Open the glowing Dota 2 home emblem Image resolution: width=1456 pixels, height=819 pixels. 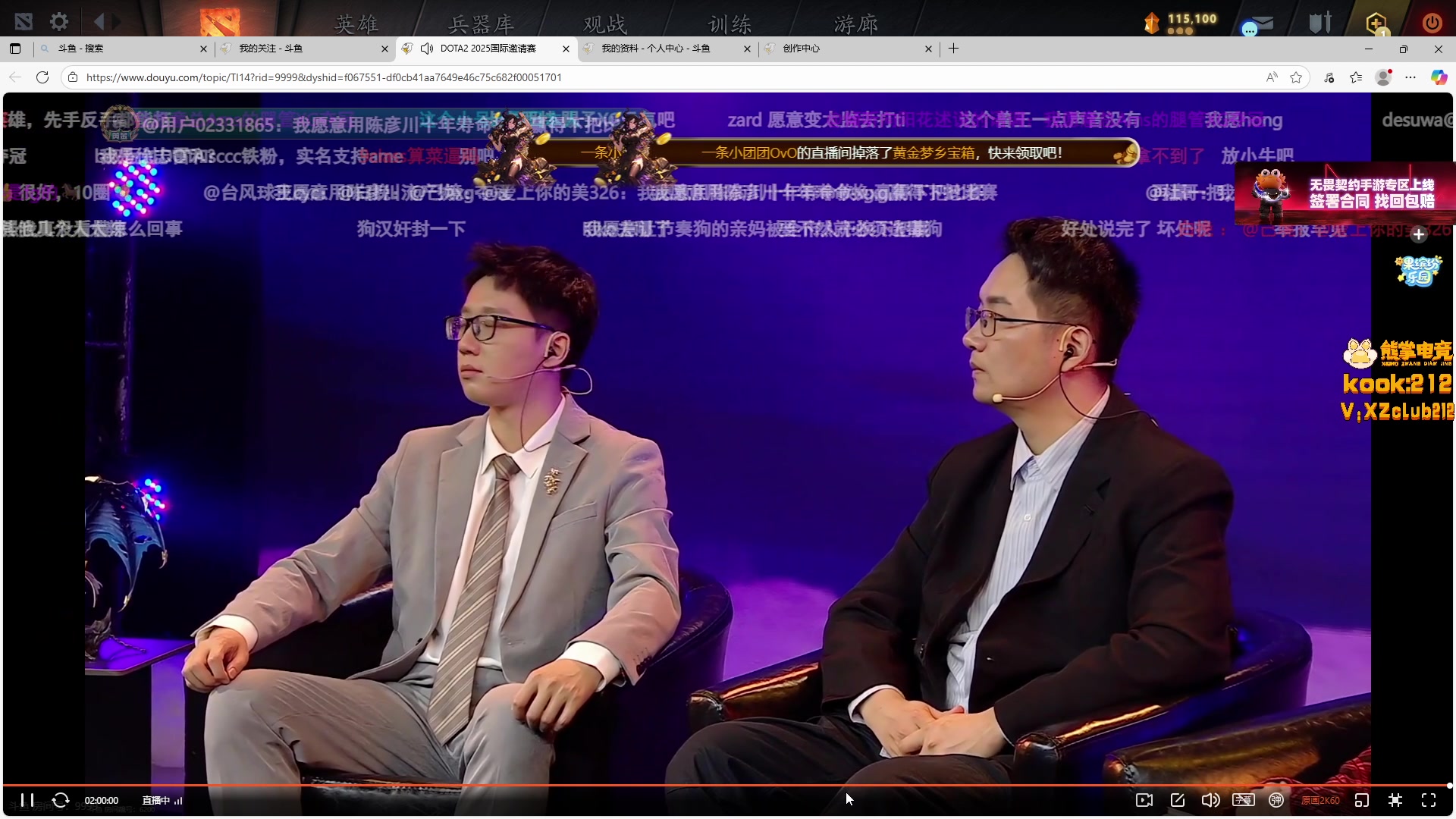(220, 21)
